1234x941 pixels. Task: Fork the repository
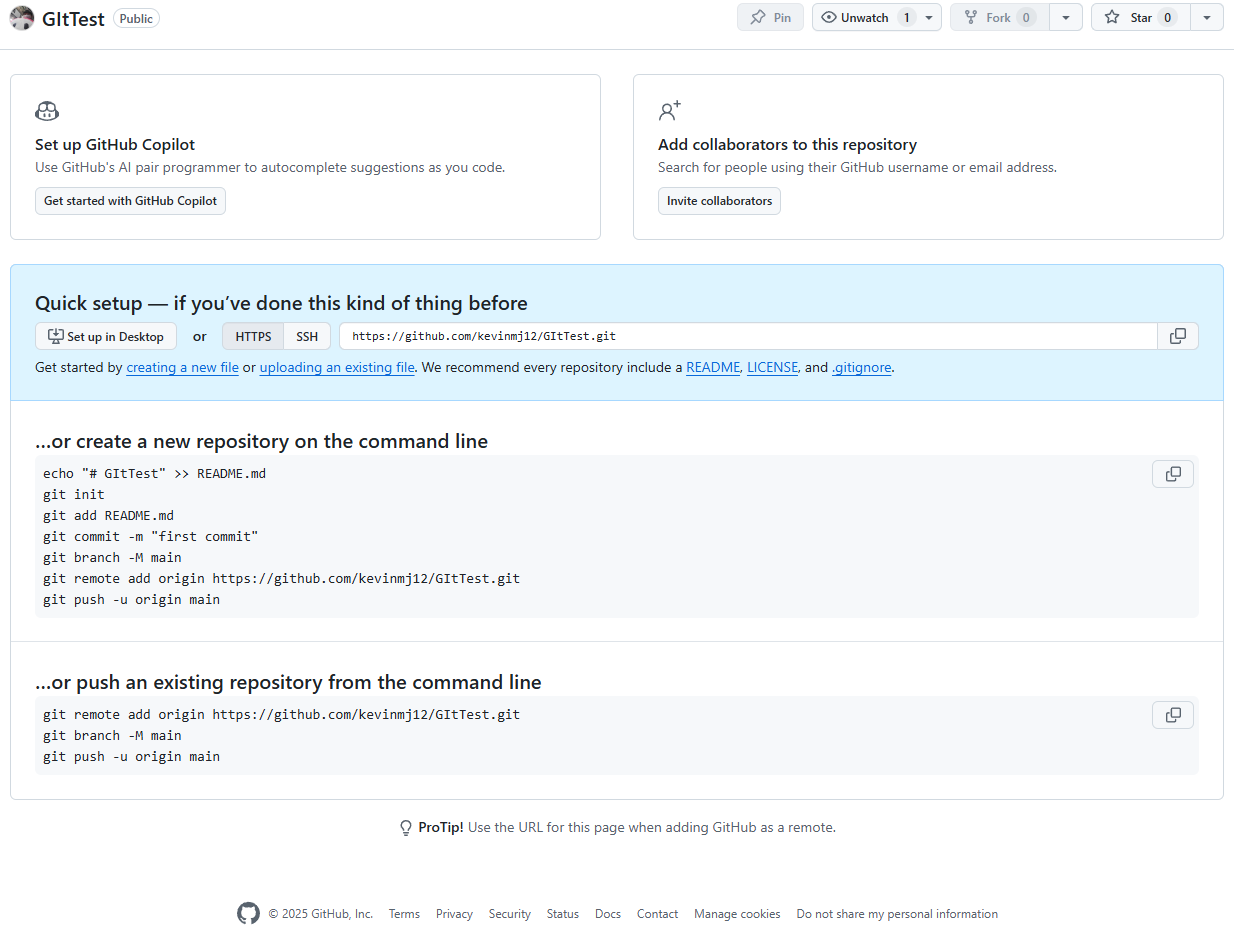(x=999, y=18)
